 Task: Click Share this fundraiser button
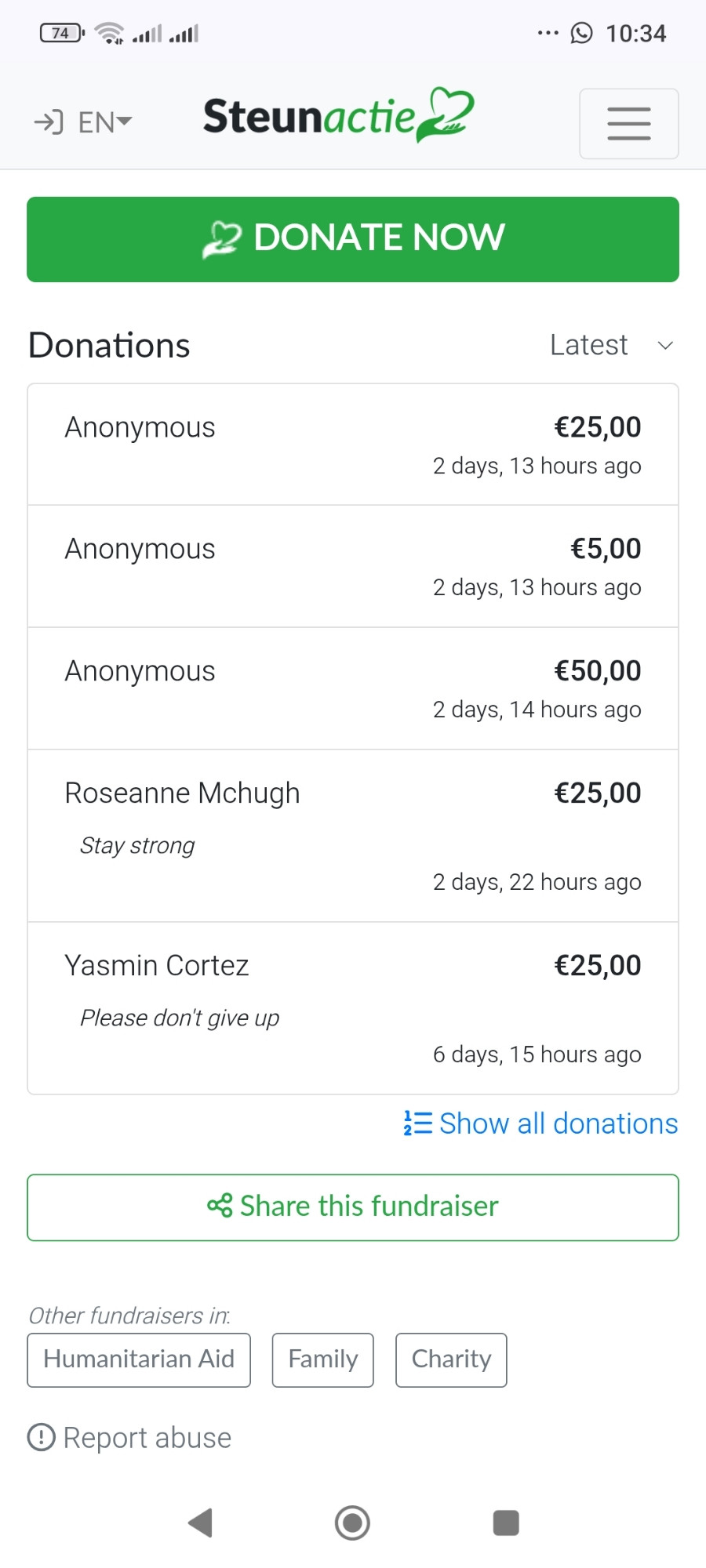353,1207
